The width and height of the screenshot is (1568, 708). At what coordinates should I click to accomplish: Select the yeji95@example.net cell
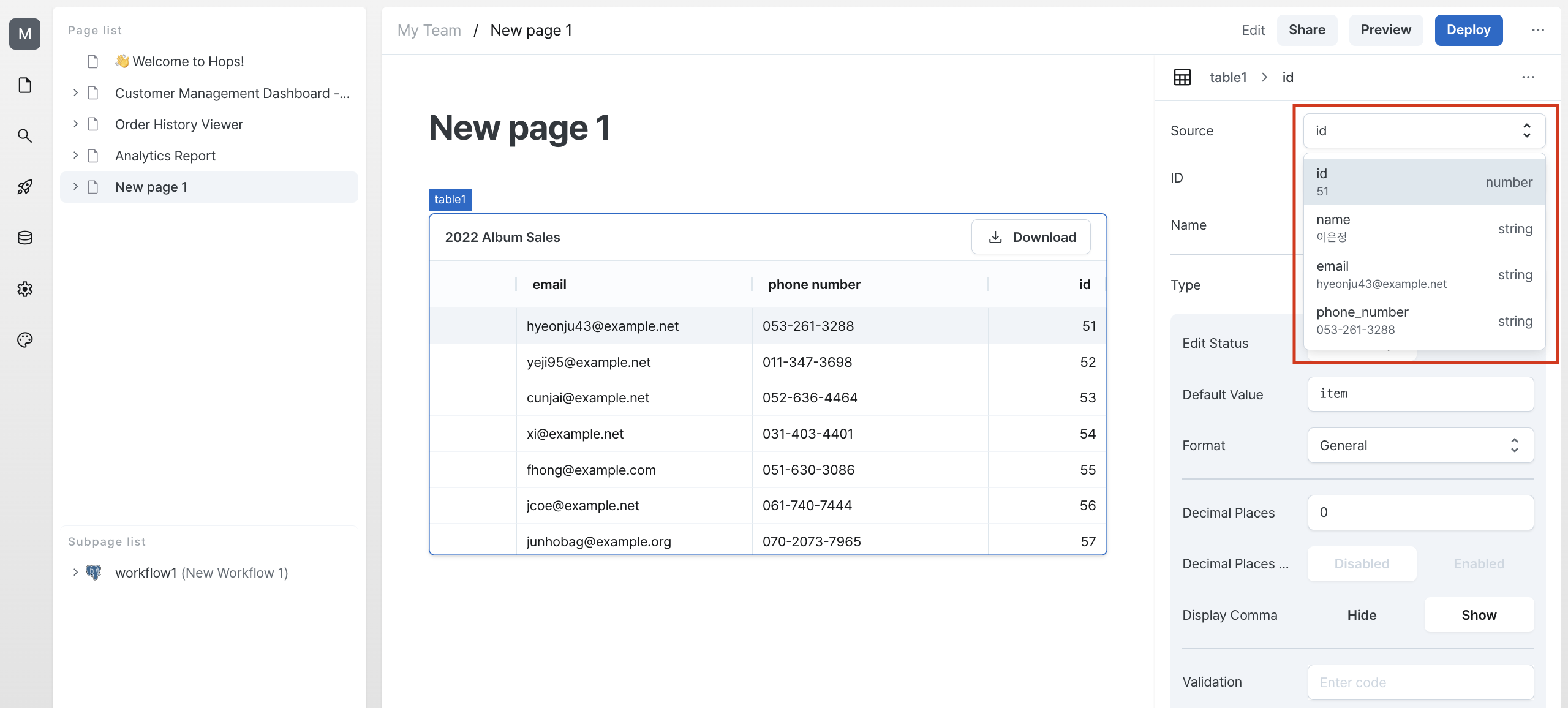[x=634, y=362]
